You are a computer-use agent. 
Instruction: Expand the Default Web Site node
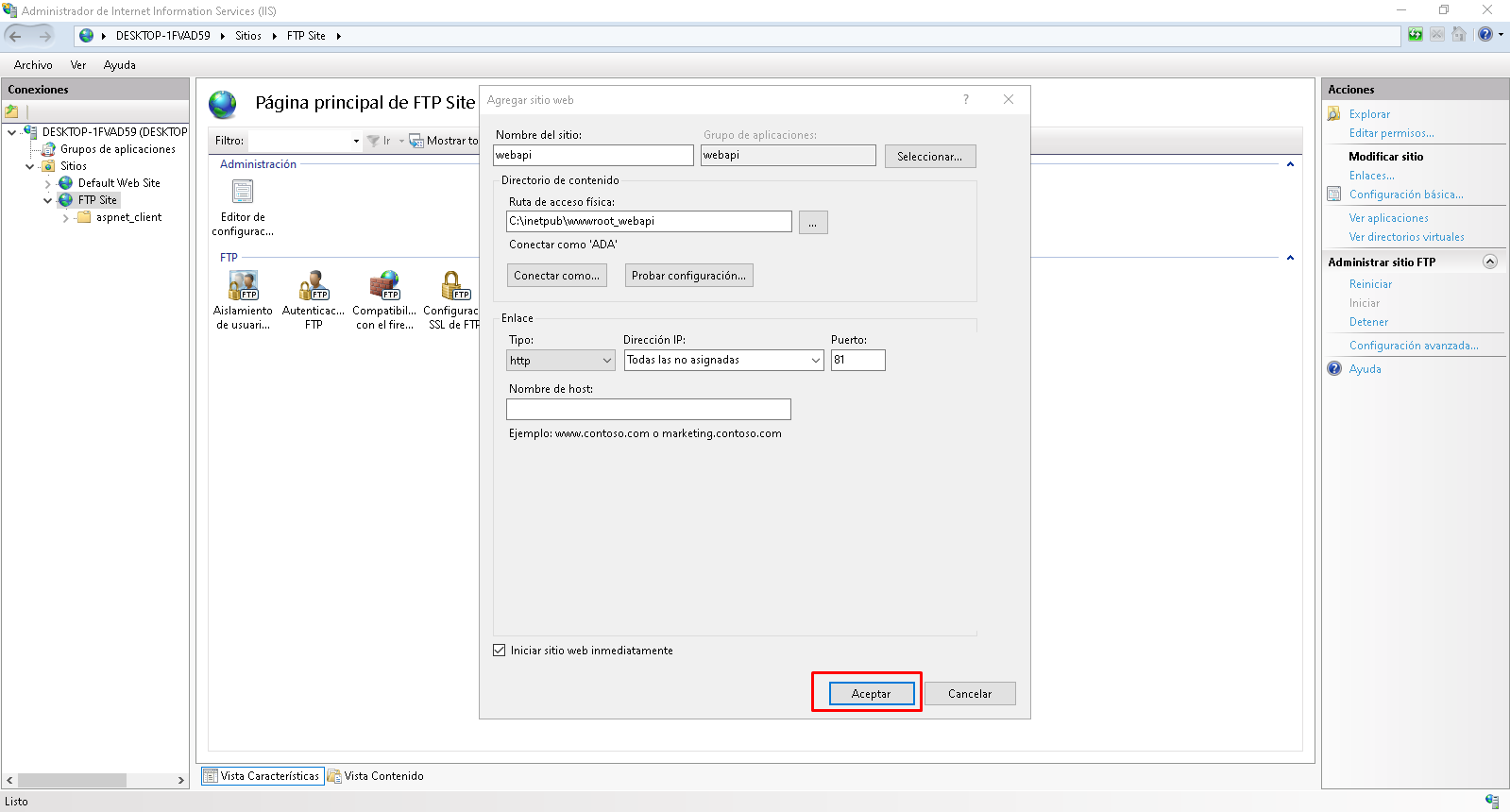coord(48,184)
